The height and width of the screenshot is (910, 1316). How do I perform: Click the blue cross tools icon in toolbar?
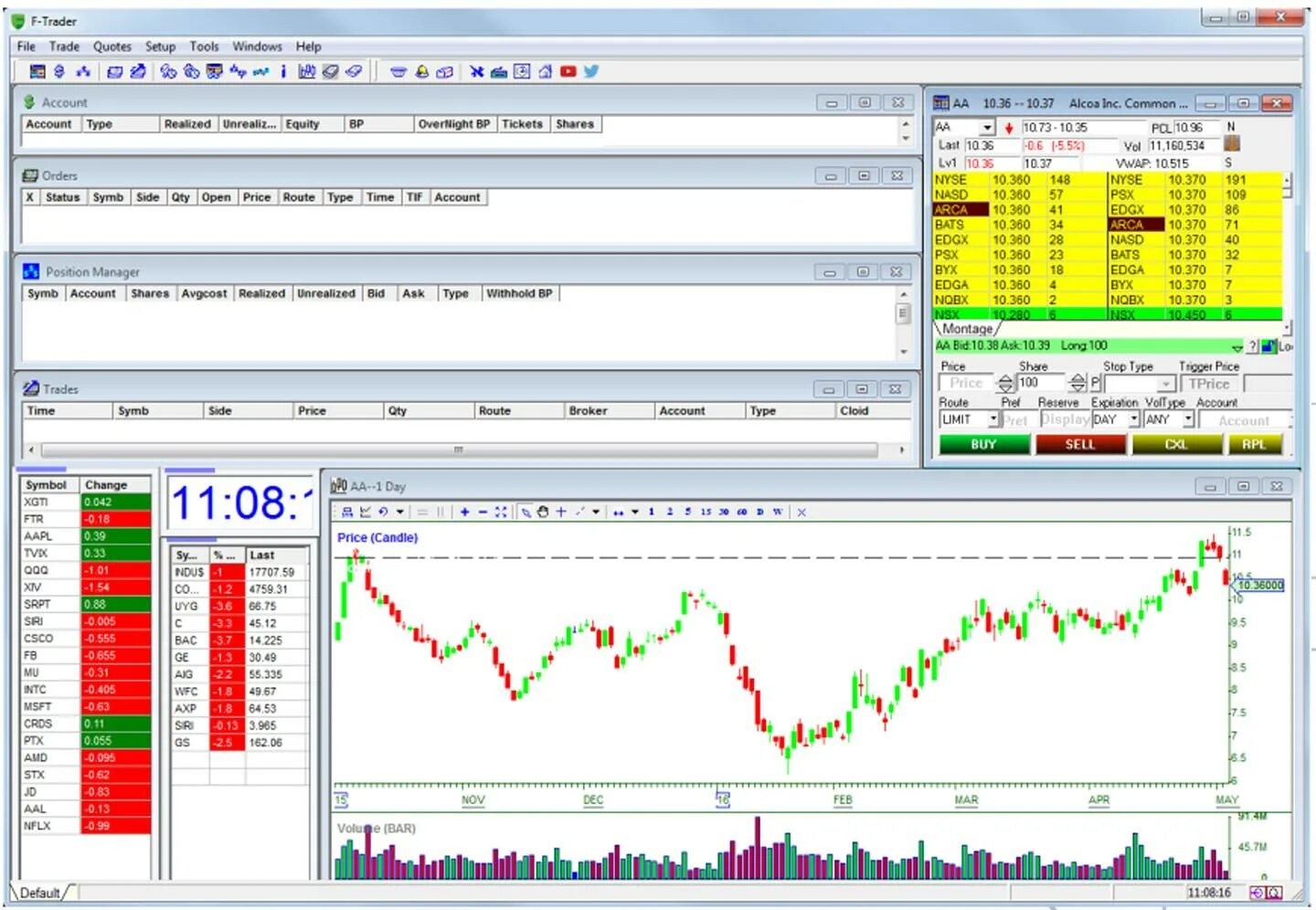476,71
